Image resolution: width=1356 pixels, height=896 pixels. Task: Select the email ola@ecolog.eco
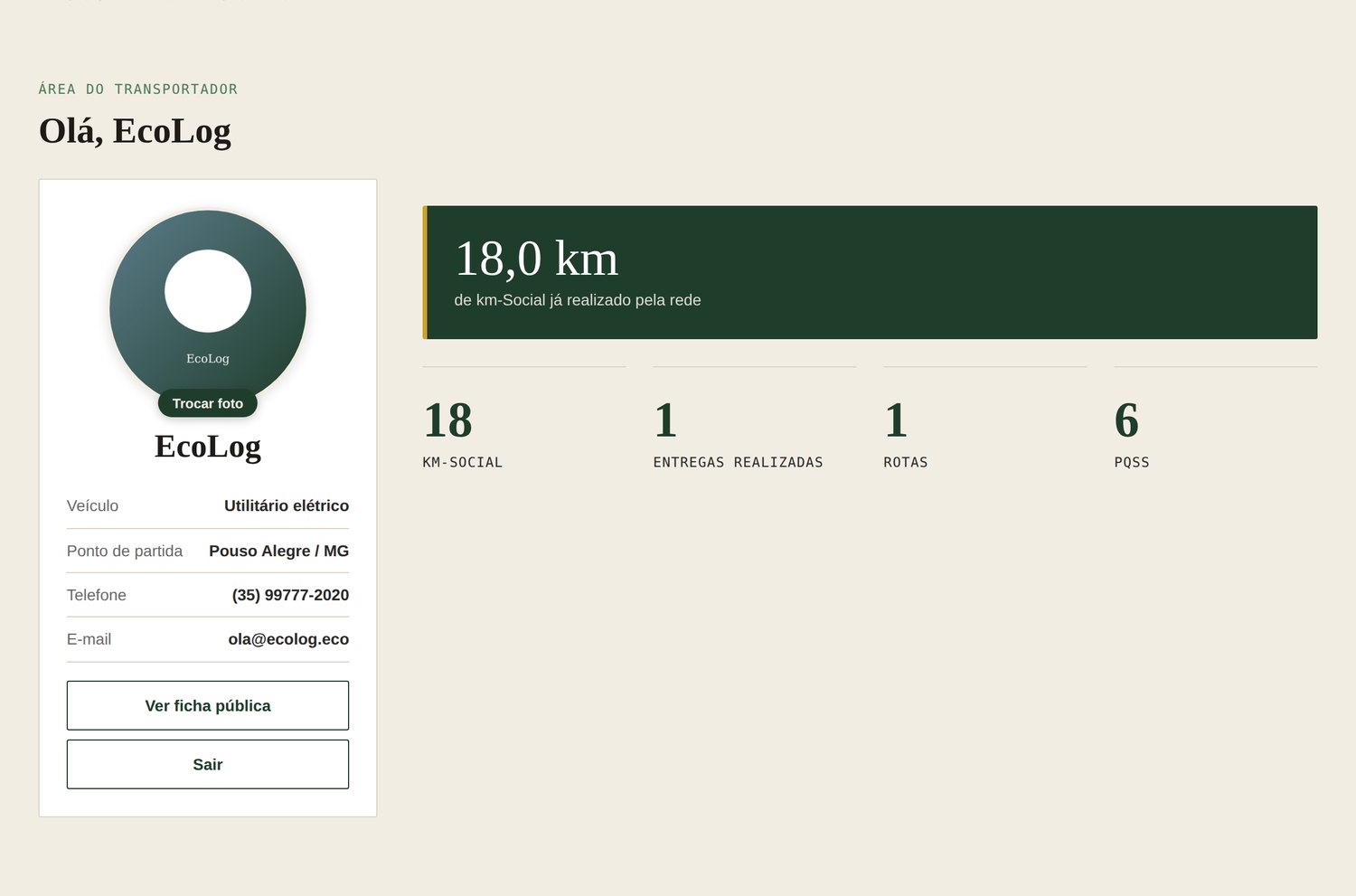click(x=288, y=639)
